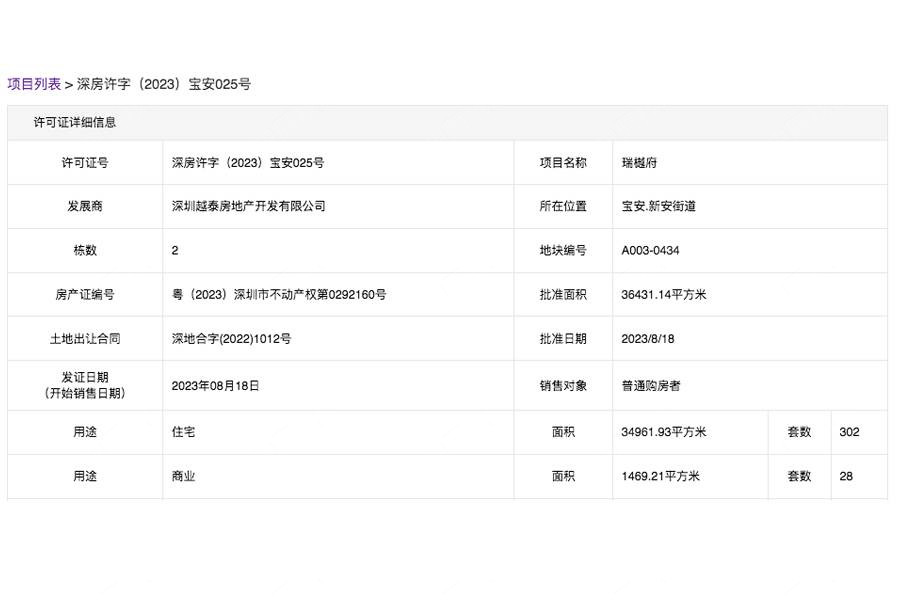Click 面积 label in the 住宅 row
The width and height of the screenshot is (900, 600).
point(563,432)
